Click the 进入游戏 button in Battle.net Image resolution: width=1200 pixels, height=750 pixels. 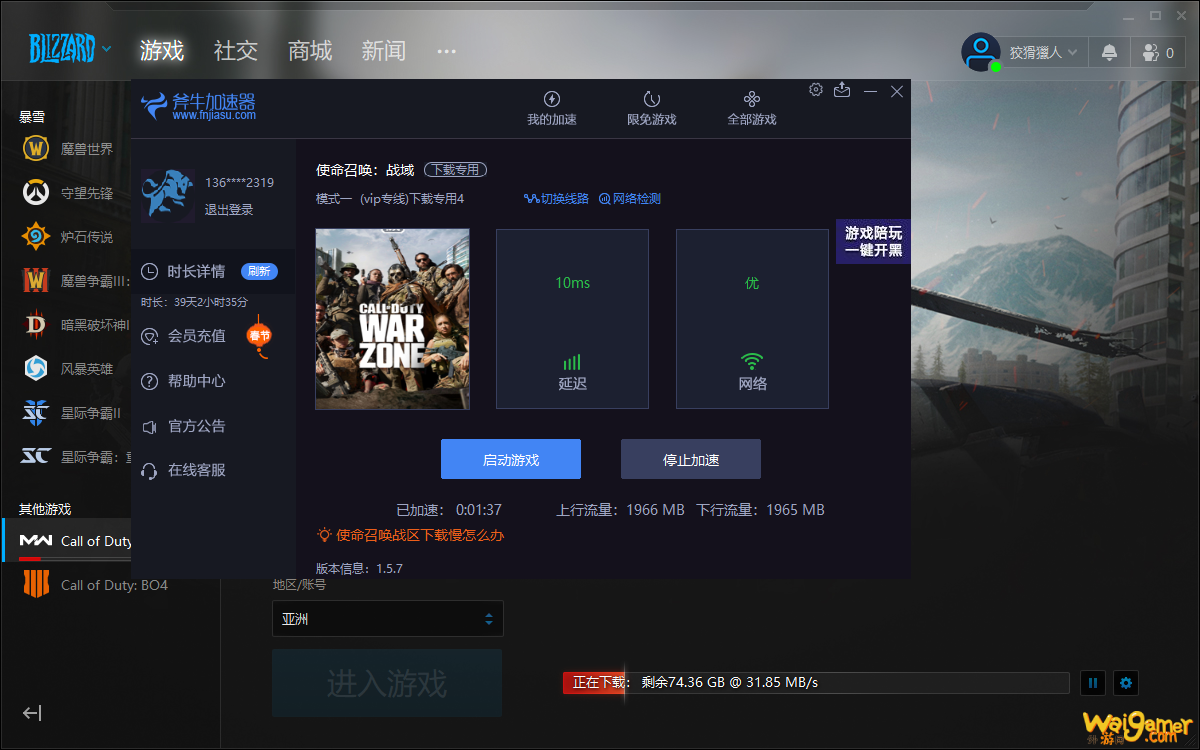point(387,683)
